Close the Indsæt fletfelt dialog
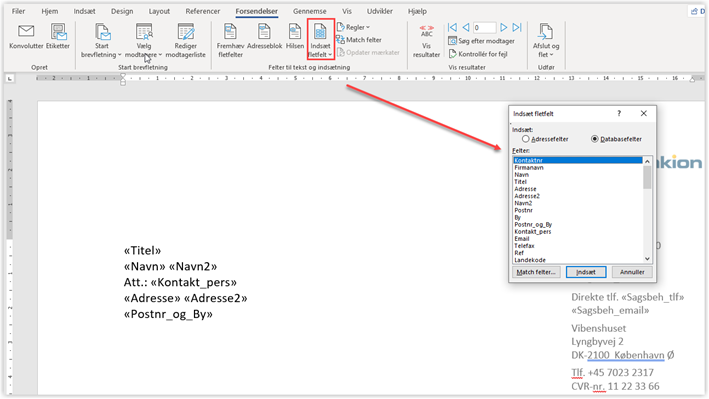This screenshot has height=399, width=709. [643, 114]
